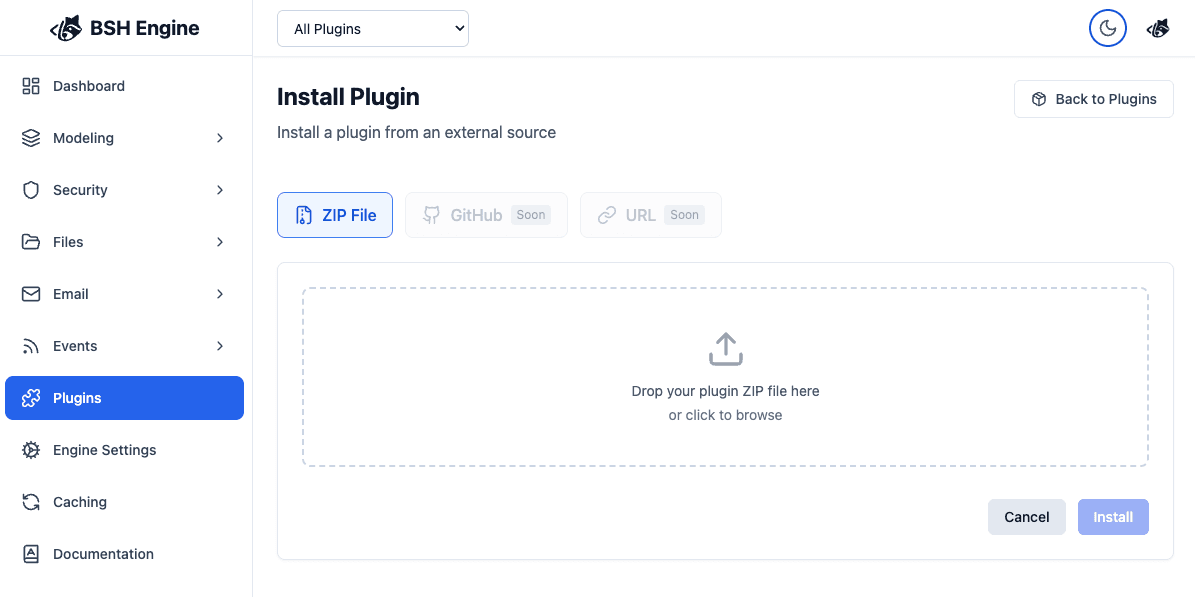Select the URL install tab
The image size is (1195, 597).
[x=650, y=214]
